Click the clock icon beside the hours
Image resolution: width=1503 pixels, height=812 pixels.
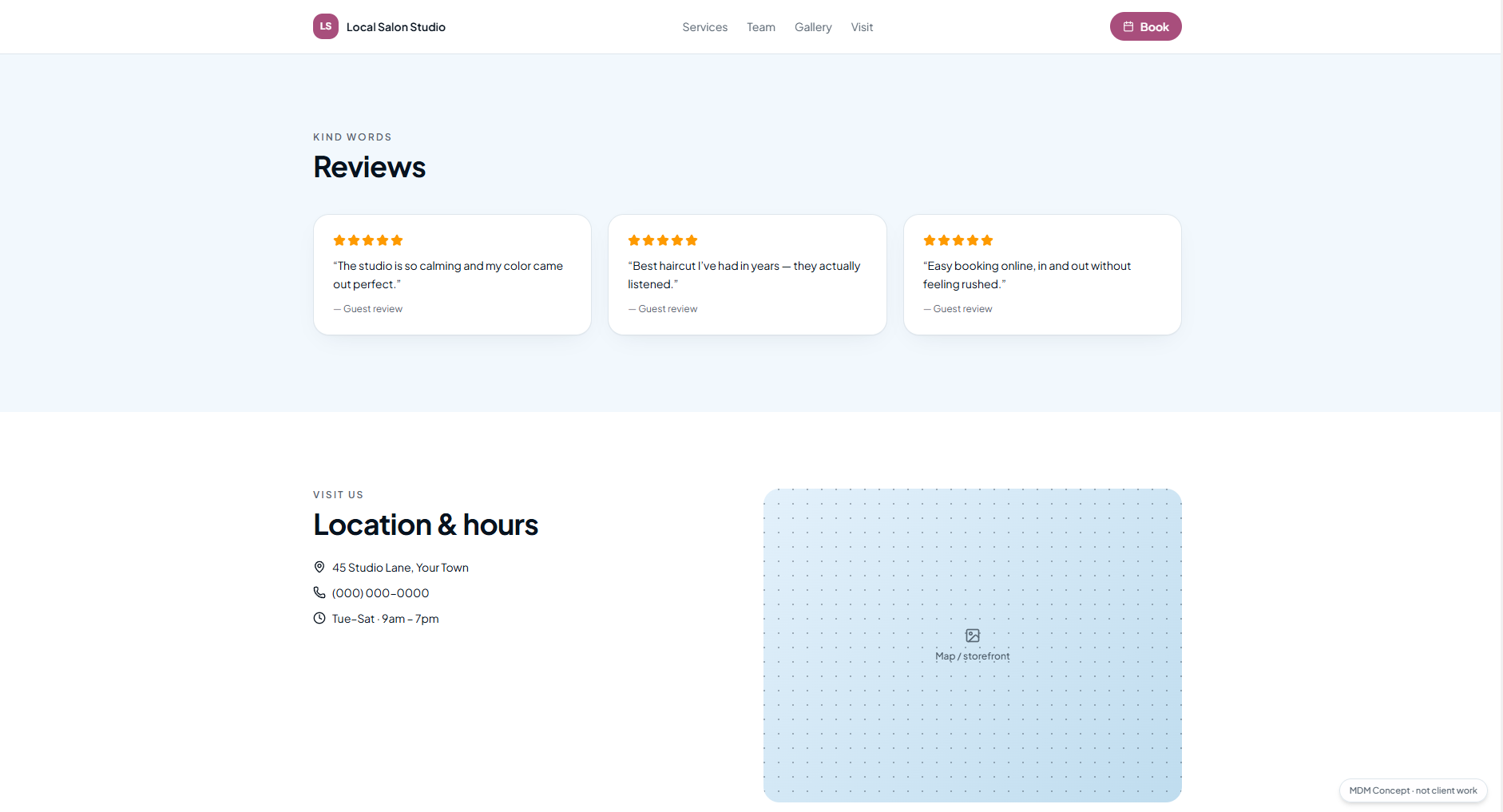coord(319,618)
